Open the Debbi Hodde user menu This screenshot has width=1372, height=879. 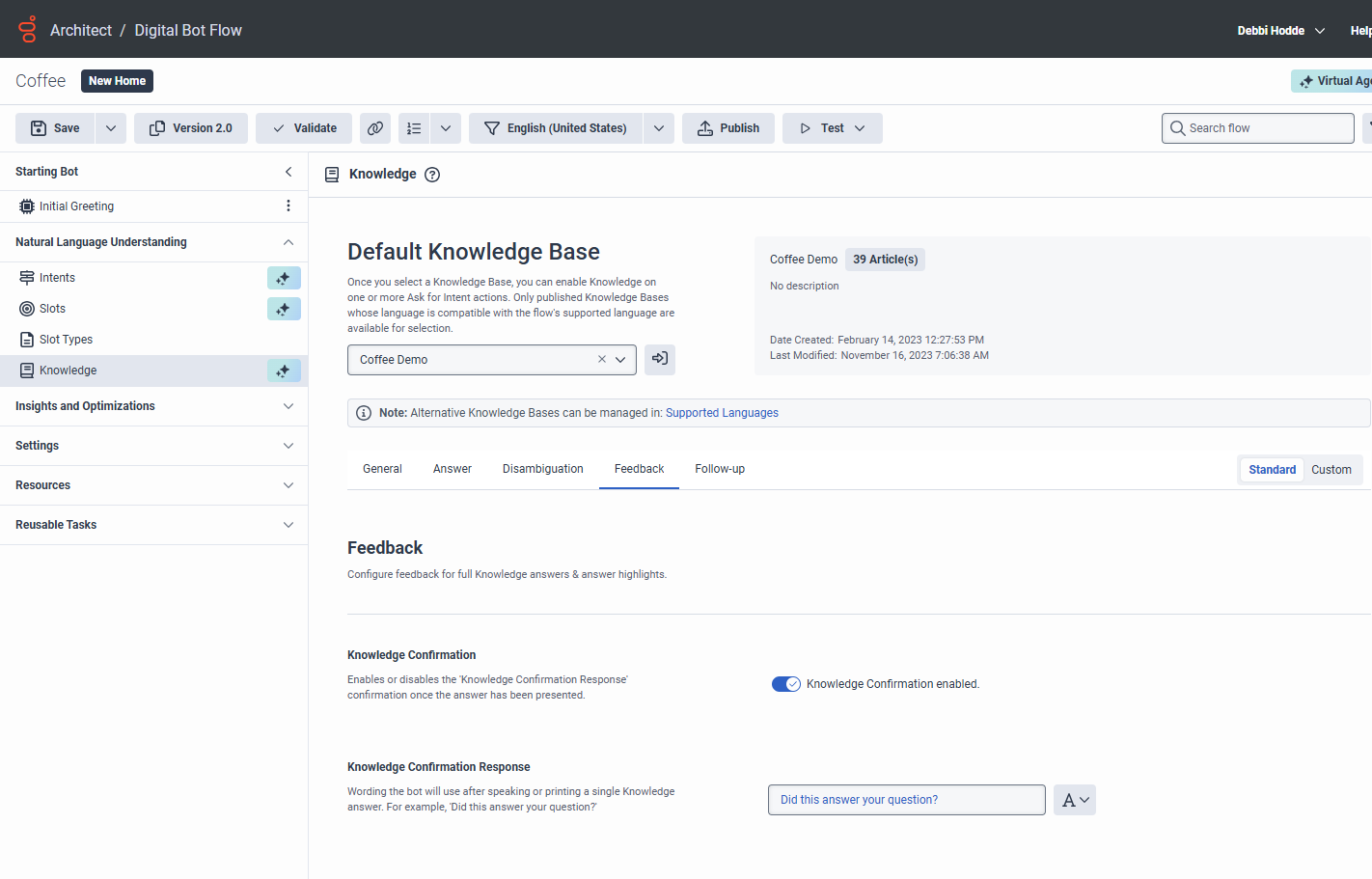tap(1281, 31)
